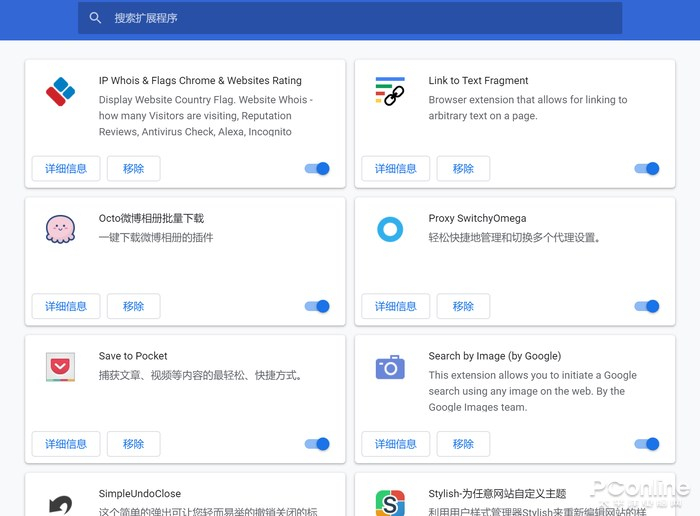Remove IP Whois & Flags via 移除
The image size is (700, 516).
point(133,168)
